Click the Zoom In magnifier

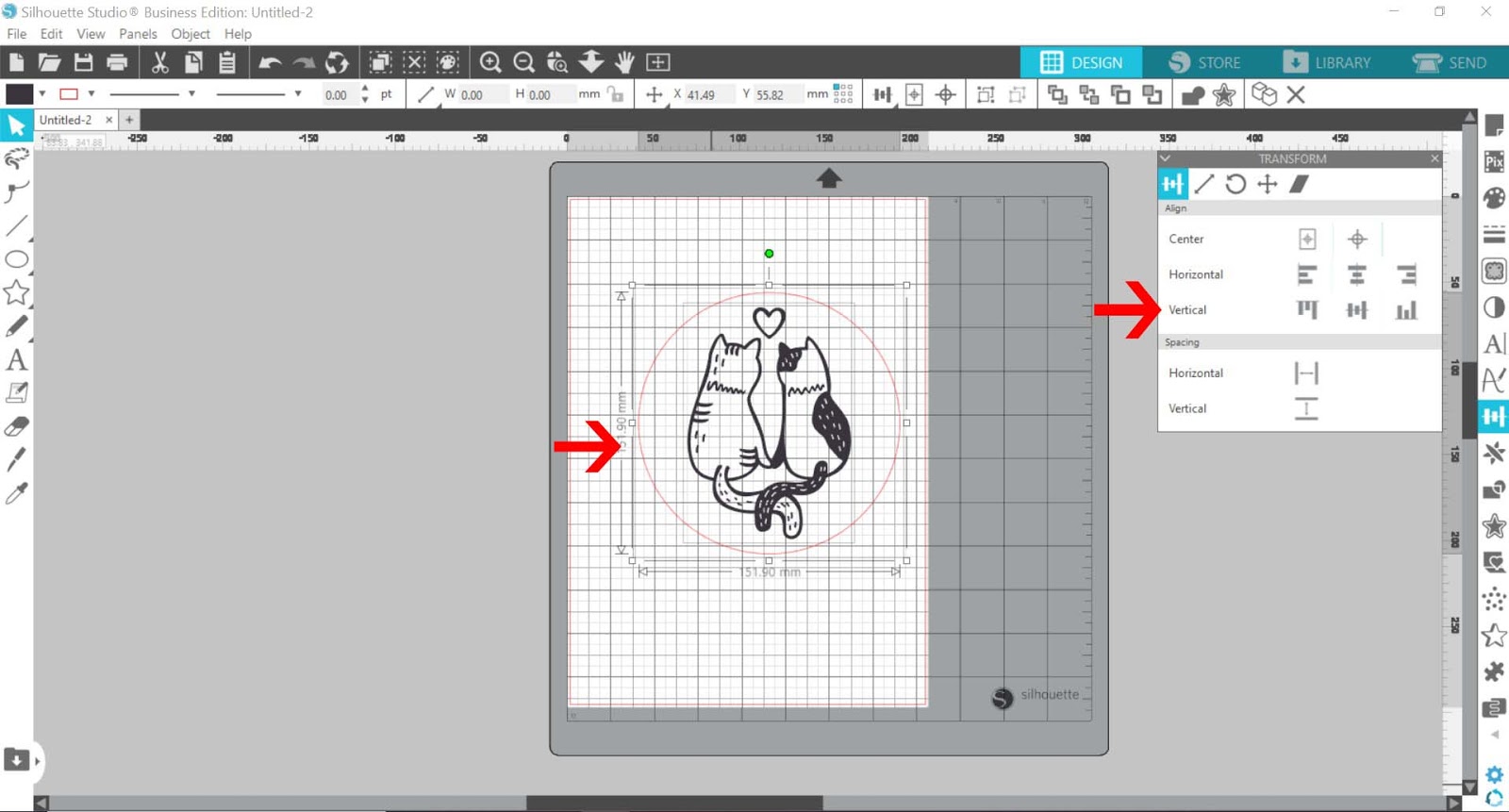point(490,62)
